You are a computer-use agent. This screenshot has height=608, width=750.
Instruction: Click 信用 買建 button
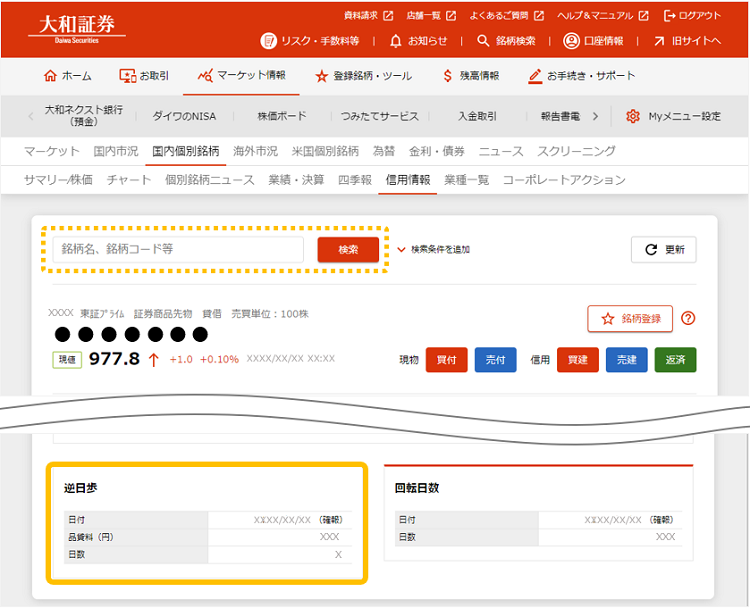click(577, 360)
